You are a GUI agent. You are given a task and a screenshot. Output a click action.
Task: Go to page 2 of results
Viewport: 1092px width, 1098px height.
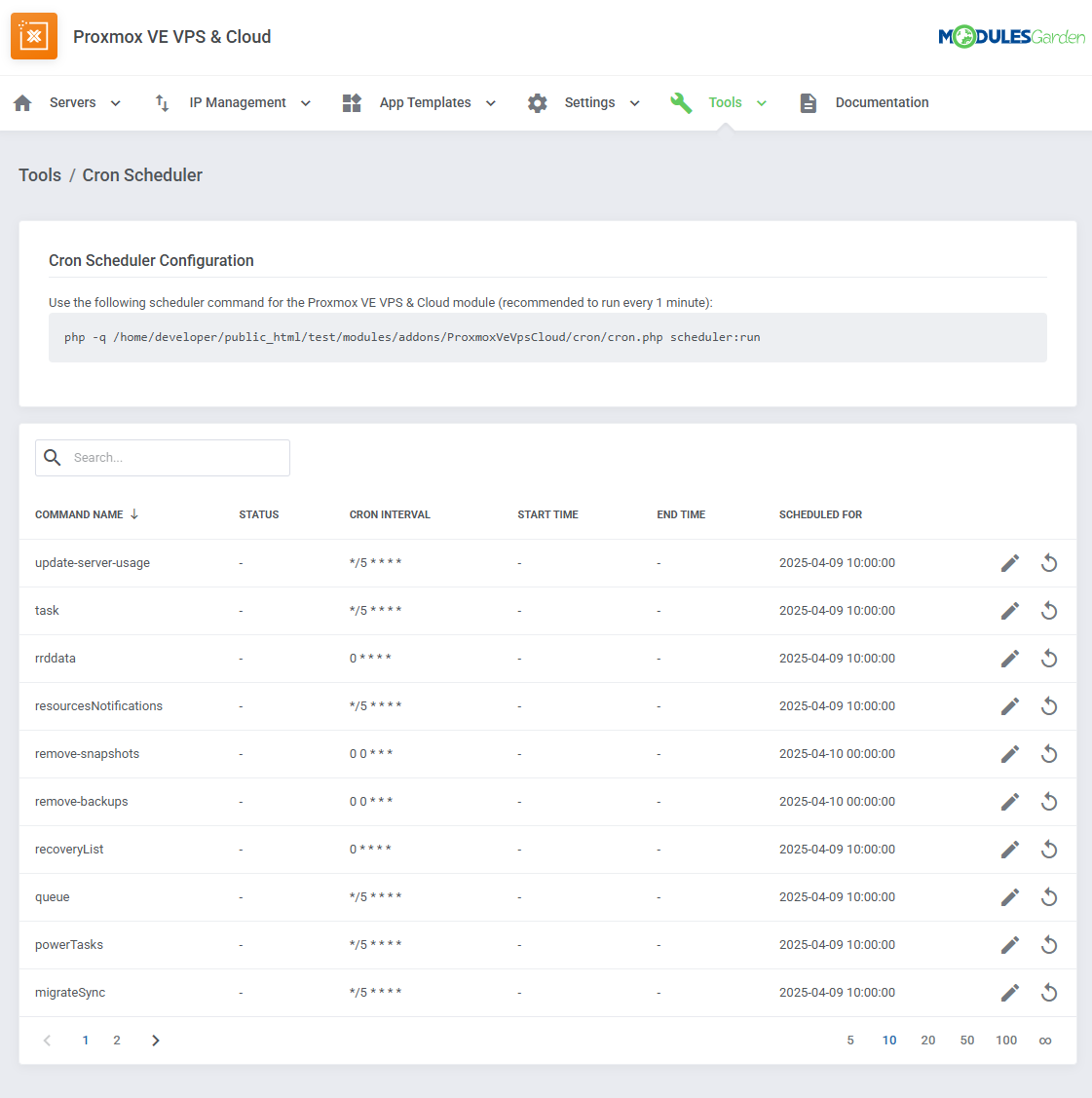[117, 1041]
